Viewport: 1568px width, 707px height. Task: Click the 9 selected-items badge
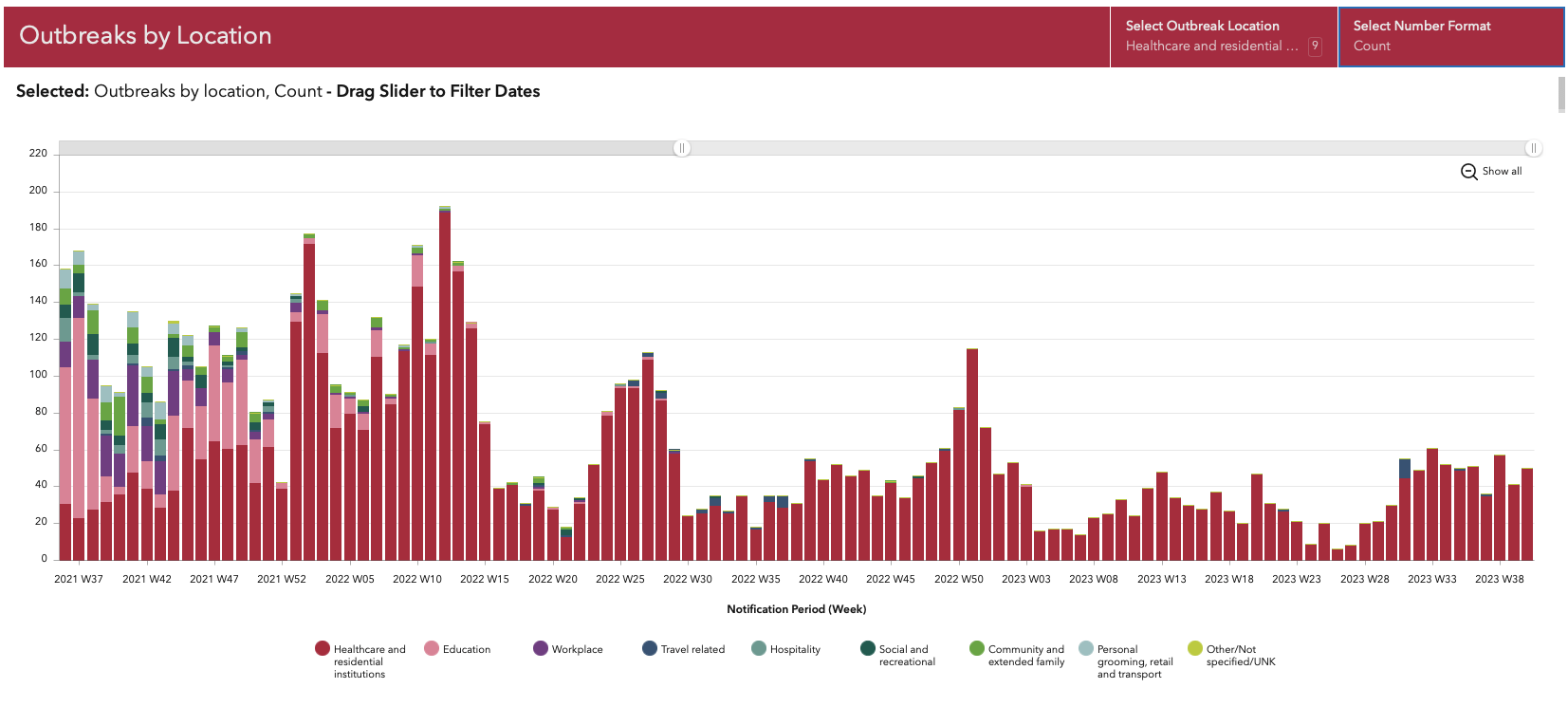(1315, 47)
